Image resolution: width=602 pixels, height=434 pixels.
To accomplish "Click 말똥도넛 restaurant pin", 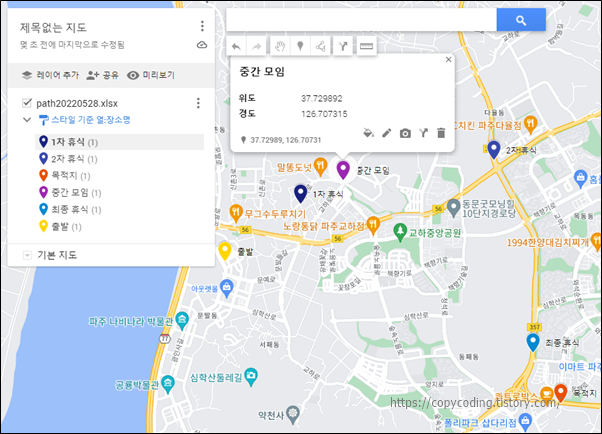I will click(x=320, y=166).
